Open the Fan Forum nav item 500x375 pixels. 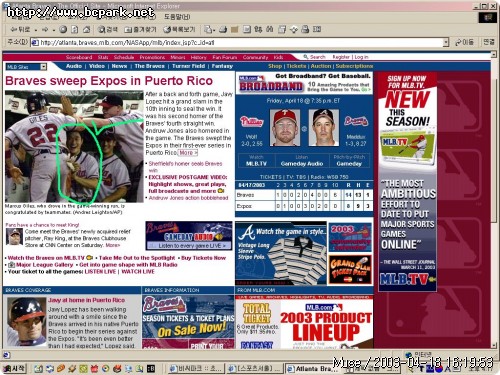pyautogui.click(x=225, y=57)
